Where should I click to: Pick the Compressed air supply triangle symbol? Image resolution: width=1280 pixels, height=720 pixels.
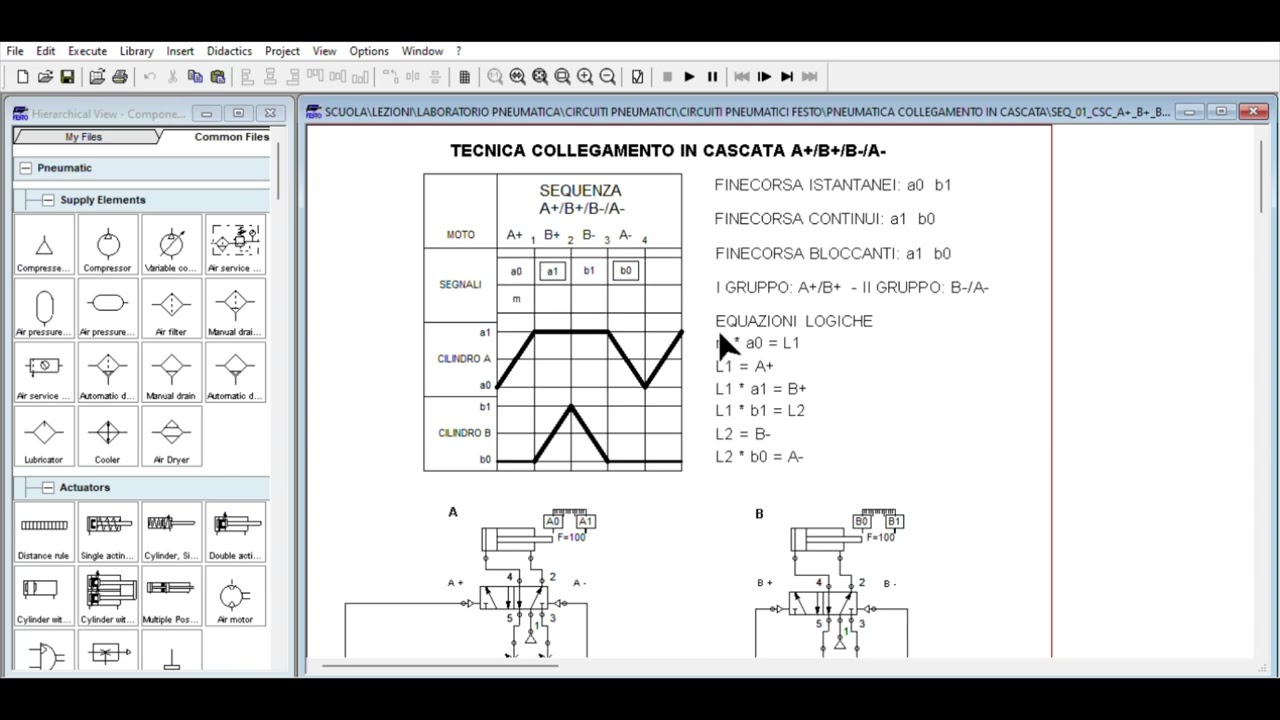(44, 245)
